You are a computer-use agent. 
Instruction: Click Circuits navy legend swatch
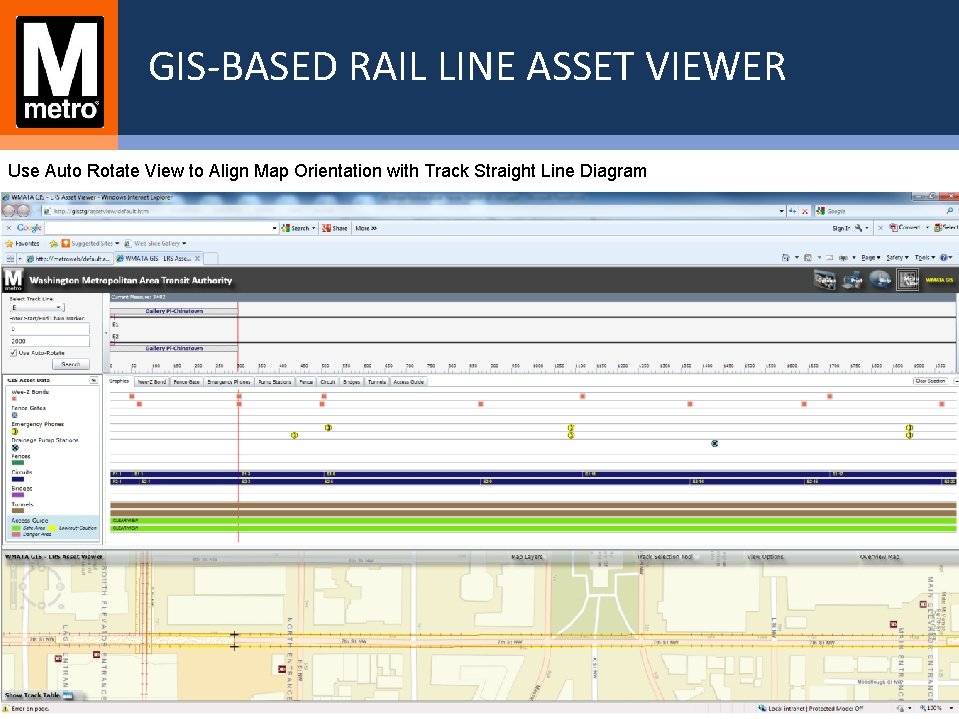pos(18,479)
